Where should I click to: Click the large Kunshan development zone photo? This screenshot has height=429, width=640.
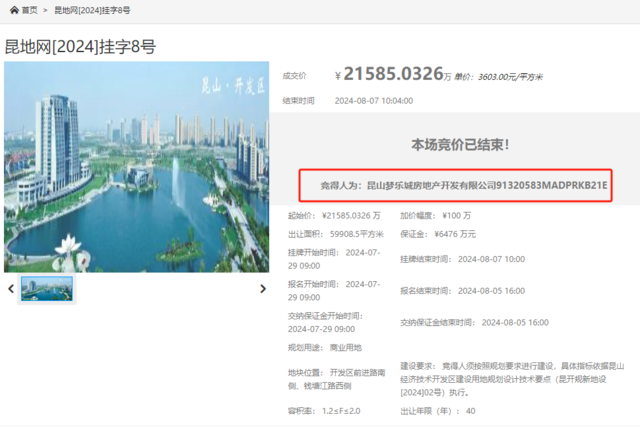click(137, 167)
